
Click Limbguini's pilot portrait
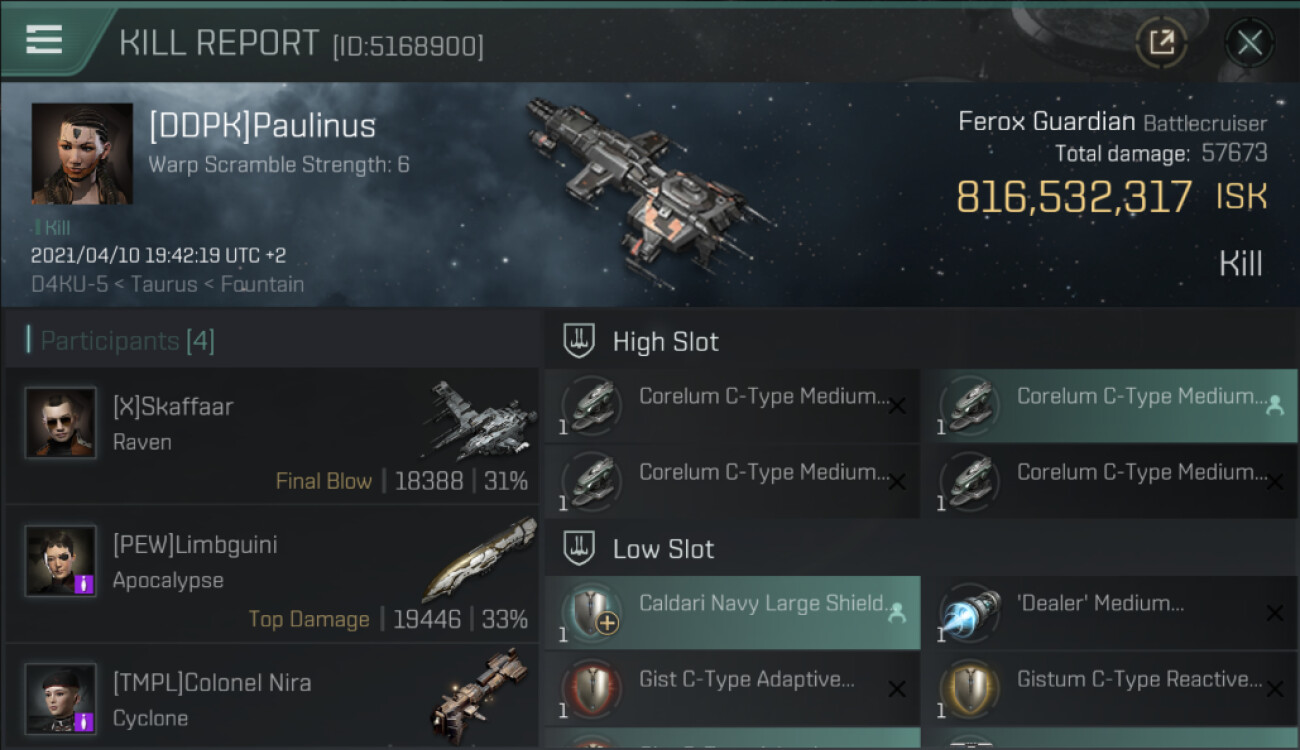point(61,561)
